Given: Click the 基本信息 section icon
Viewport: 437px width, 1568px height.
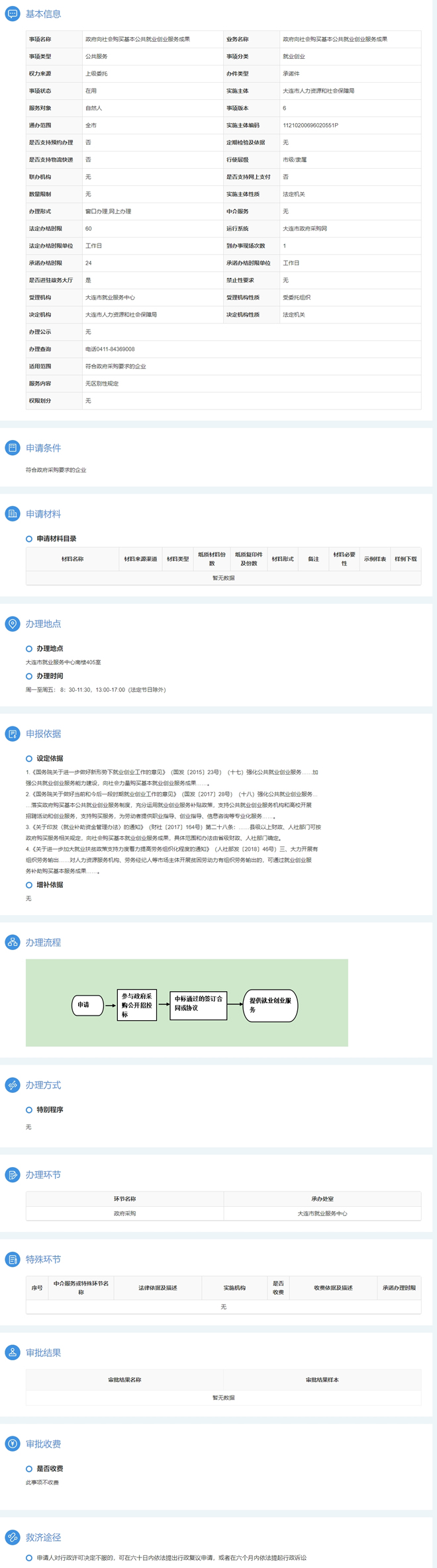Looking at the screenshot, I should tap(13, 13).
